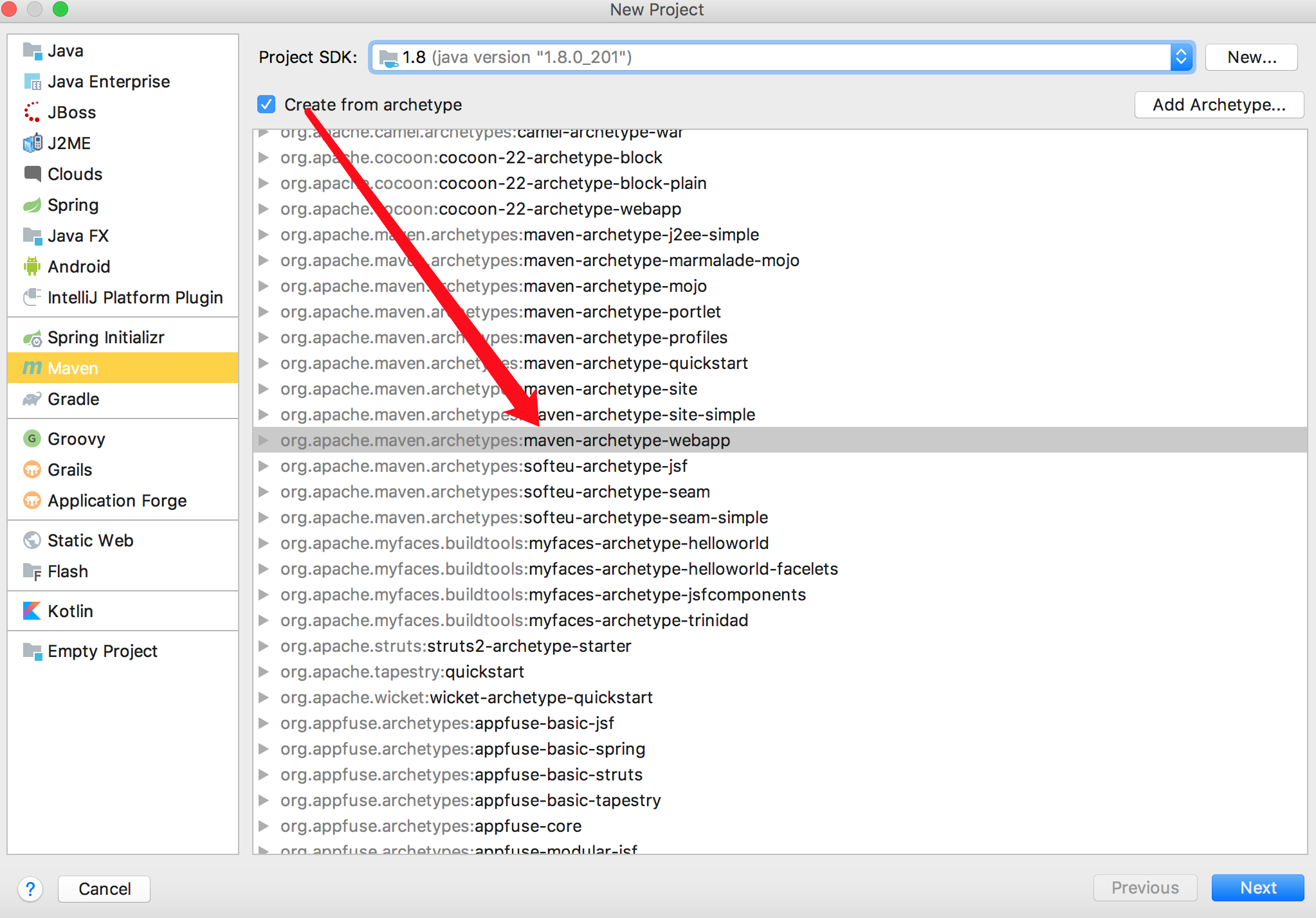Select myfaces-archetype-jsfcomponents row
The width and height of the screenshot is (1316, 918).
tap(780, 594)
